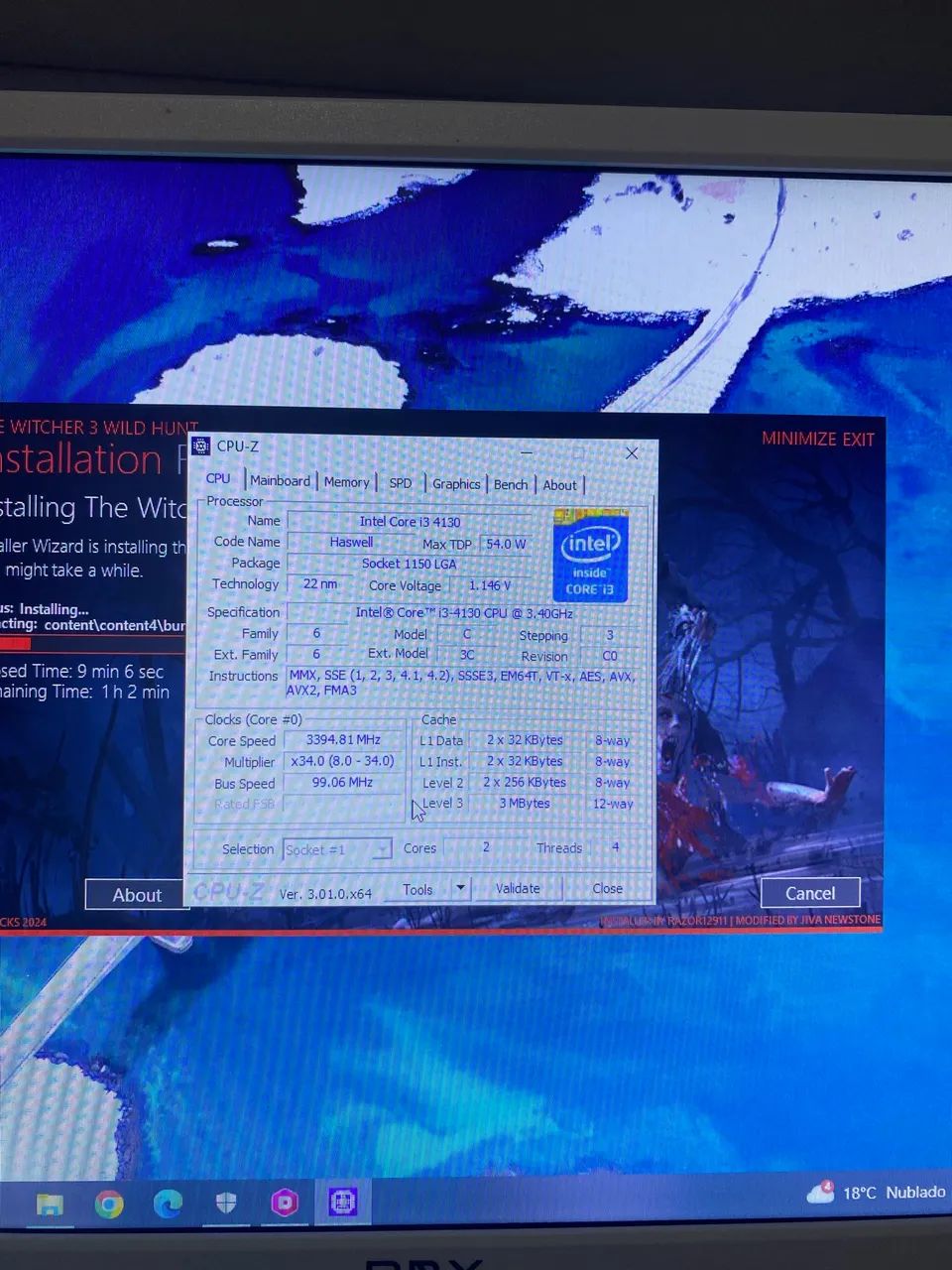
Task: Minimize the CPU-Z window
Action: (x=527, y=451)
